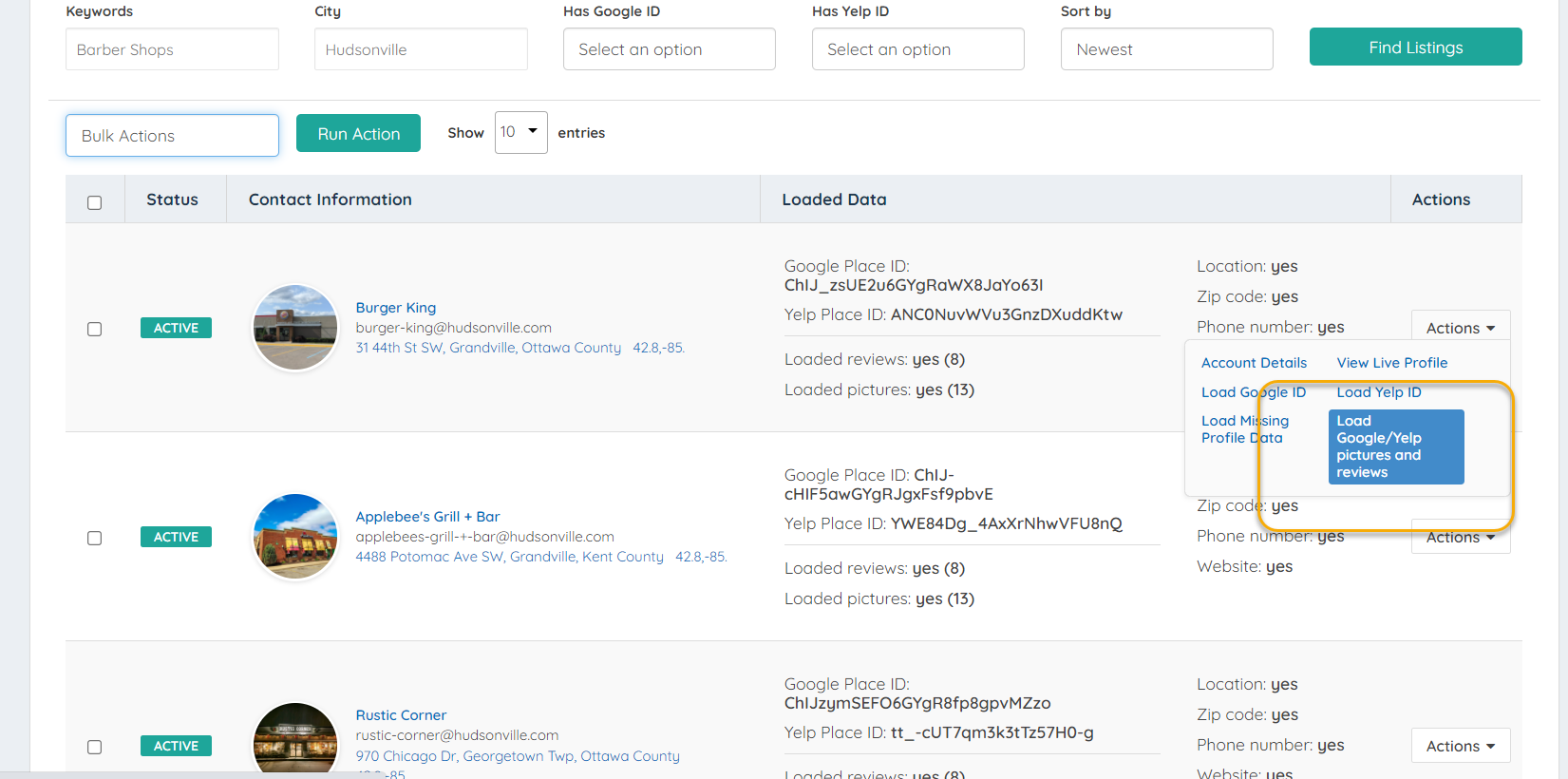The width and height of the screenshot is (1568, 779).
Task: Click the Actions column header
Action: pyautogui.click(x=1441, y=199)
